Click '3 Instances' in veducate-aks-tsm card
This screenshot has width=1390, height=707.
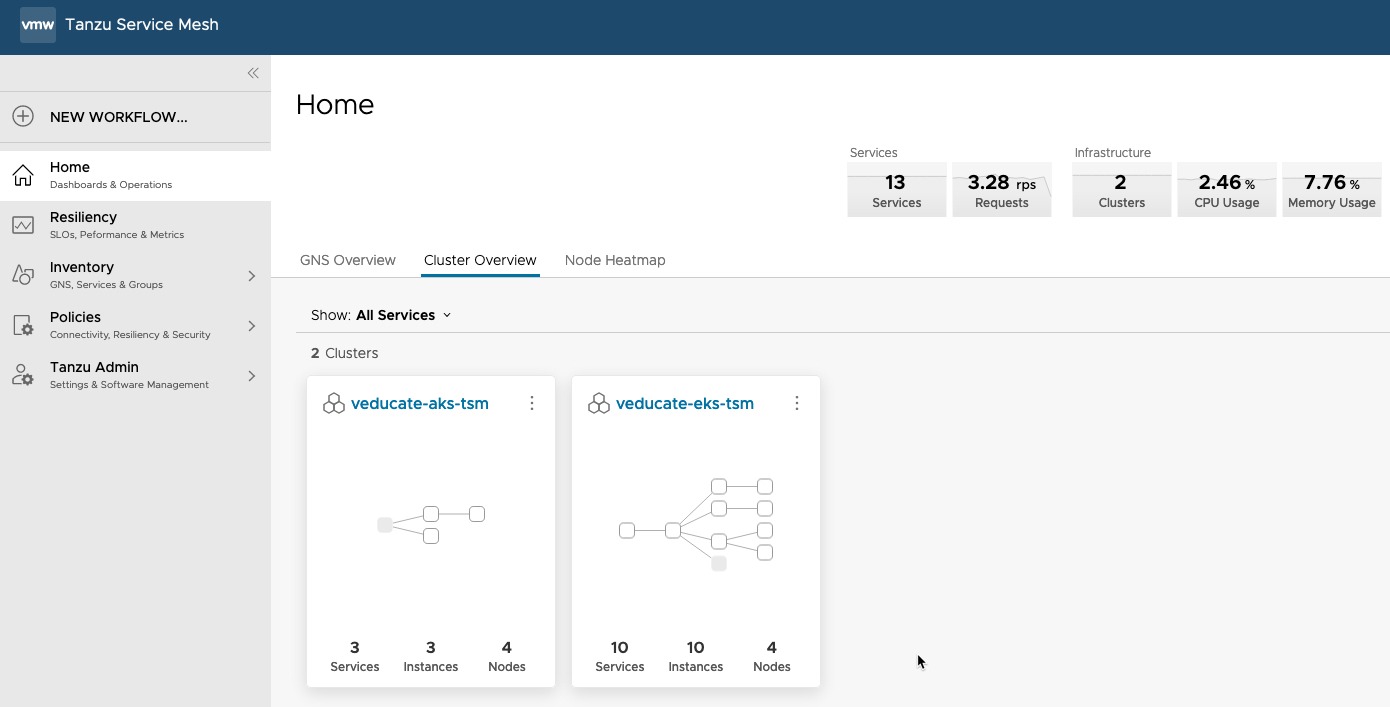[431, 656]
